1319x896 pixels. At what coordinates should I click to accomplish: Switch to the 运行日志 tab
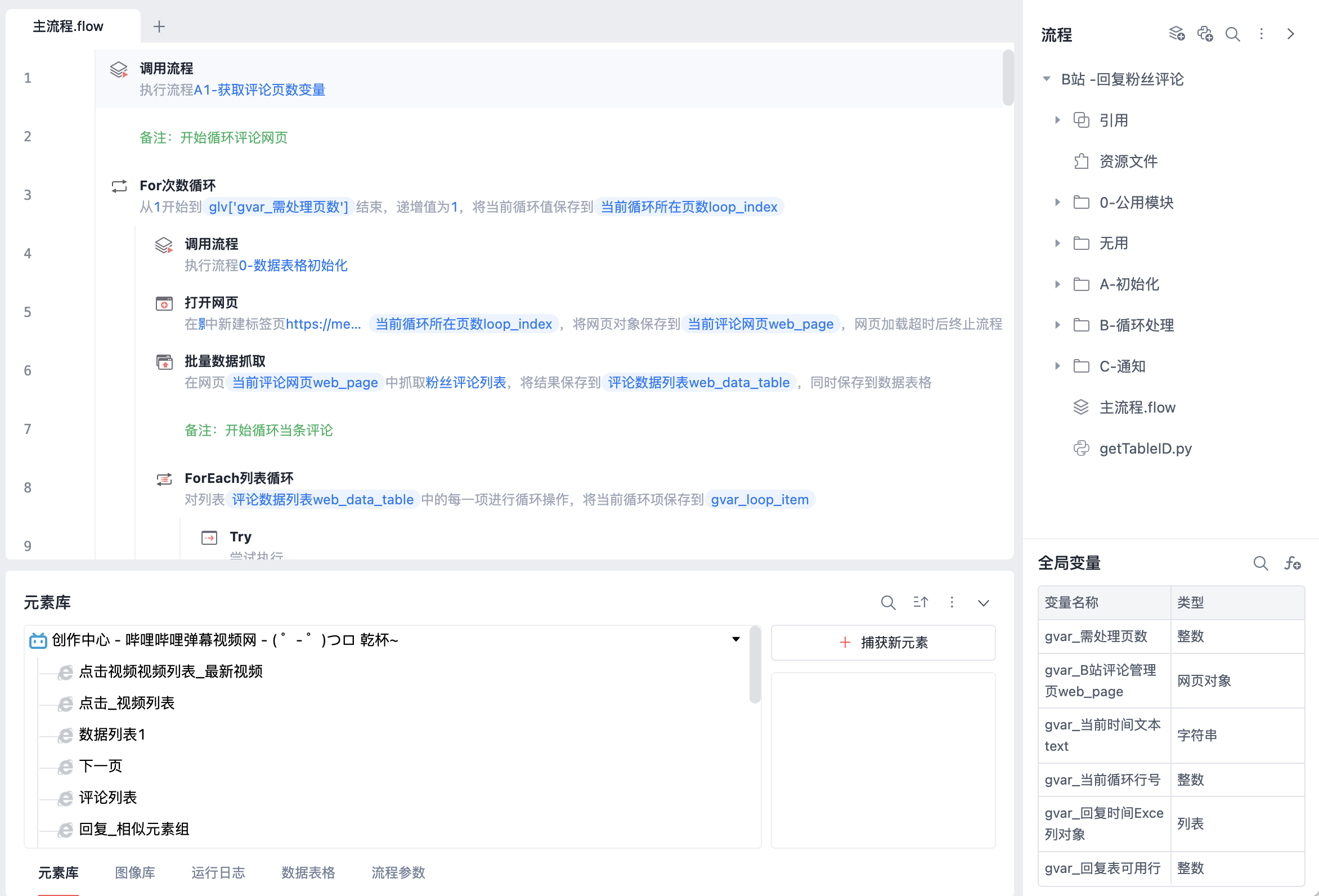(218, 872)
